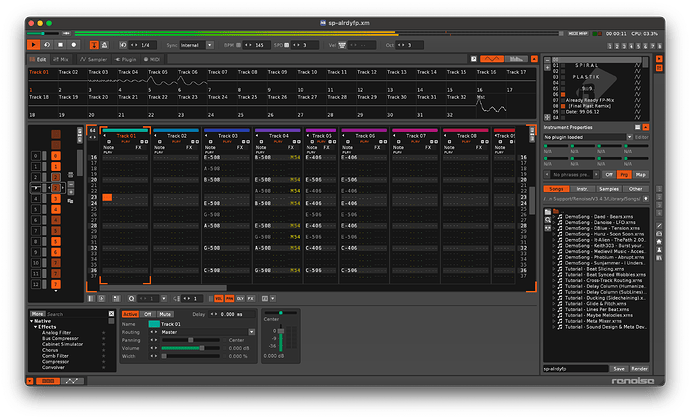Show the automation view icon
The width and height of the screenshot is (690, 418).
coord(72,381)
